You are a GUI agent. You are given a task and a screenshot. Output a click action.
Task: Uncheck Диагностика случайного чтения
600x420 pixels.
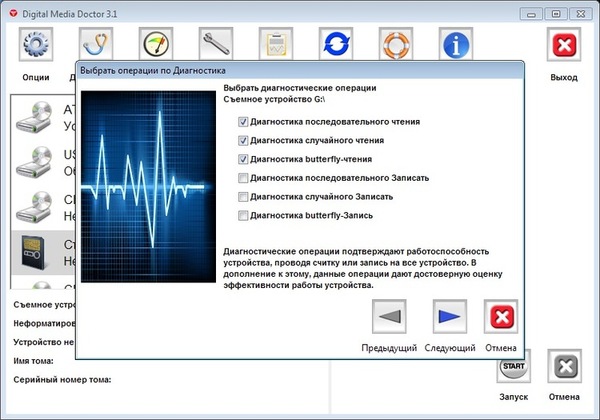coord(243,140)
